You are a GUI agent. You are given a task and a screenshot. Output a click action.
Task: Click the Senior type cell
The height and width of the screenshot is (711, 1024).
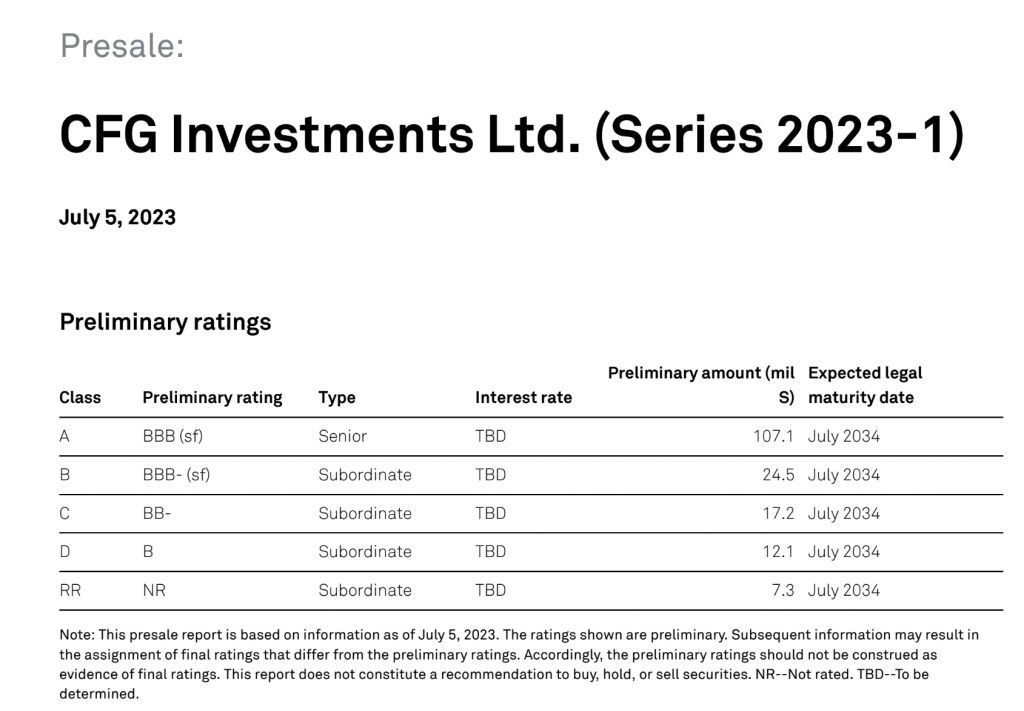click(x=342, y=436)
